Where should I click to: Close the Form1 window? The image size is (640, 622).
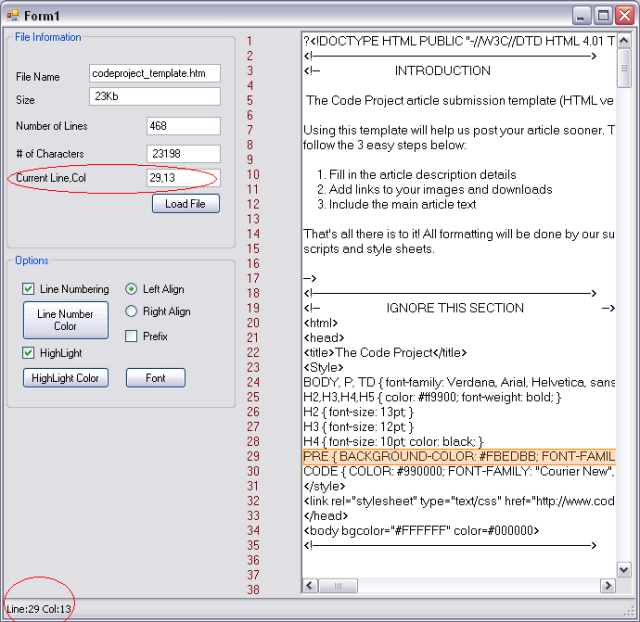625,16
